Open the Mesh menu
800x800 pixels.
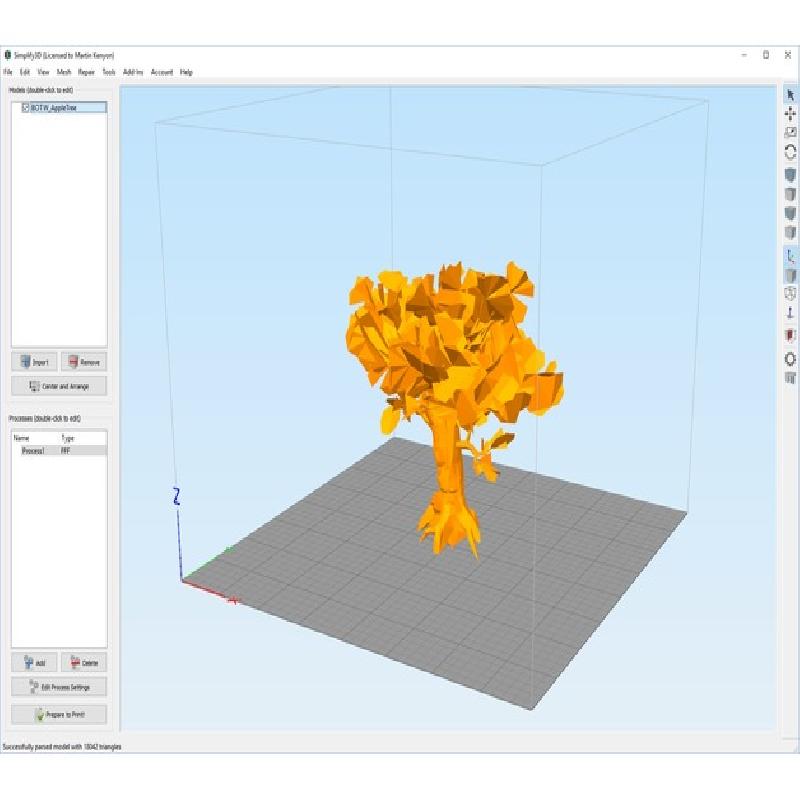pos(64,72)
